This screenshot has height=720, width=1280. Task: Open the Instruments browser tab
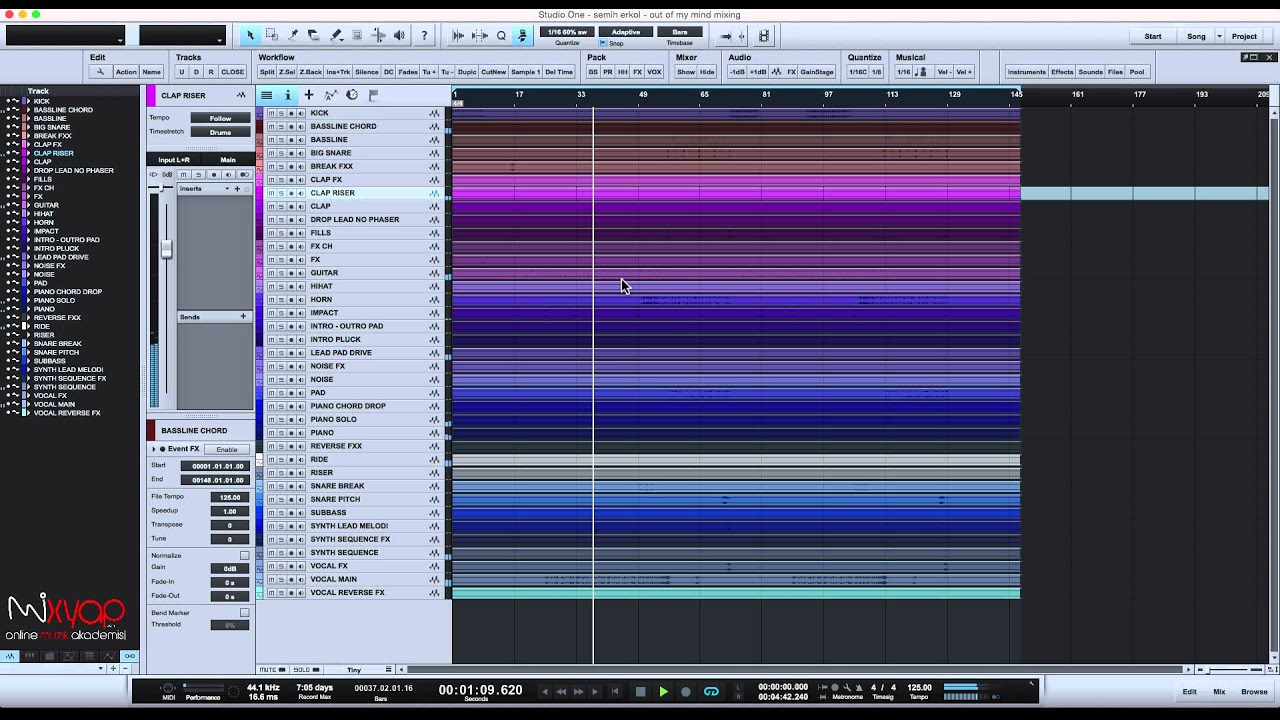click(1027, 72)
